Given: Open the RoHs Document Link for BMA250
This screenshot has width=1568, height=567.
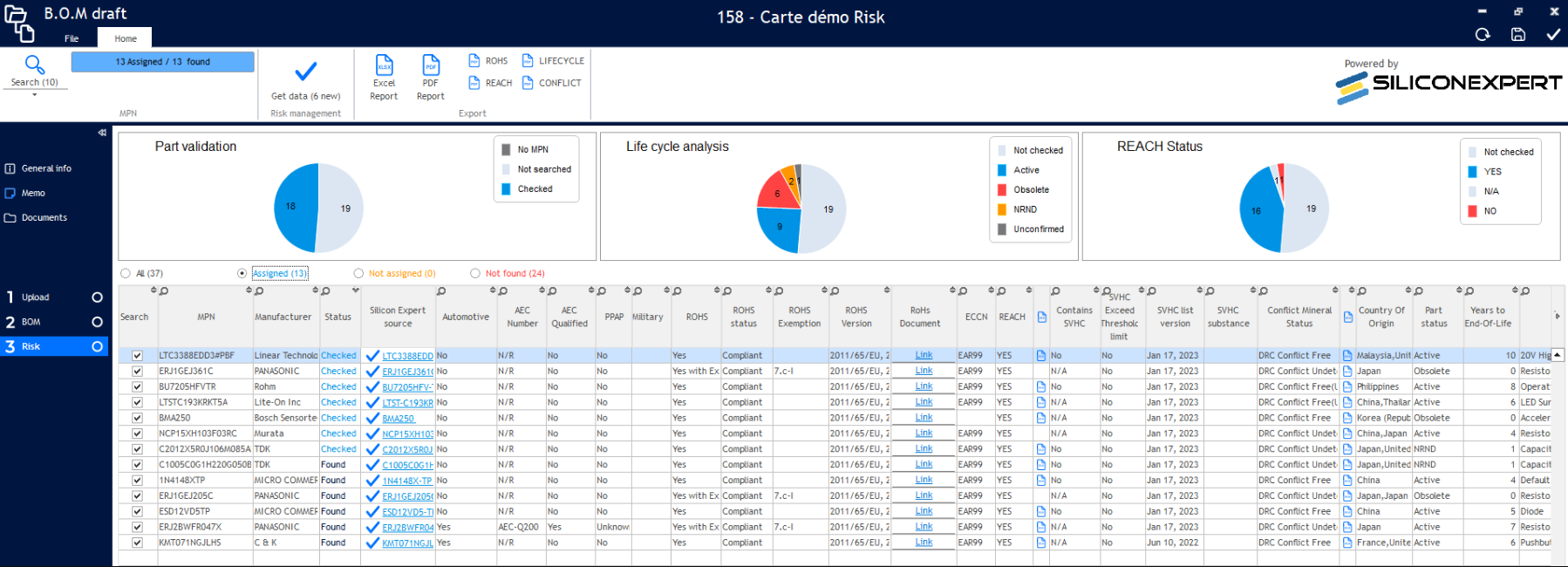Looking at the screenshot, I should tap(924, 418).
